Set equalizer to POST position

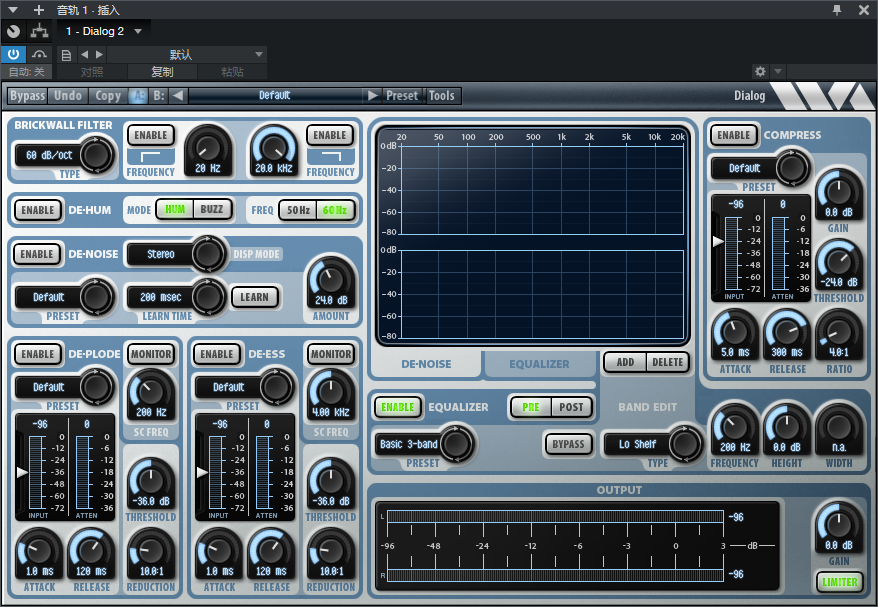click(x=571, y=407)
